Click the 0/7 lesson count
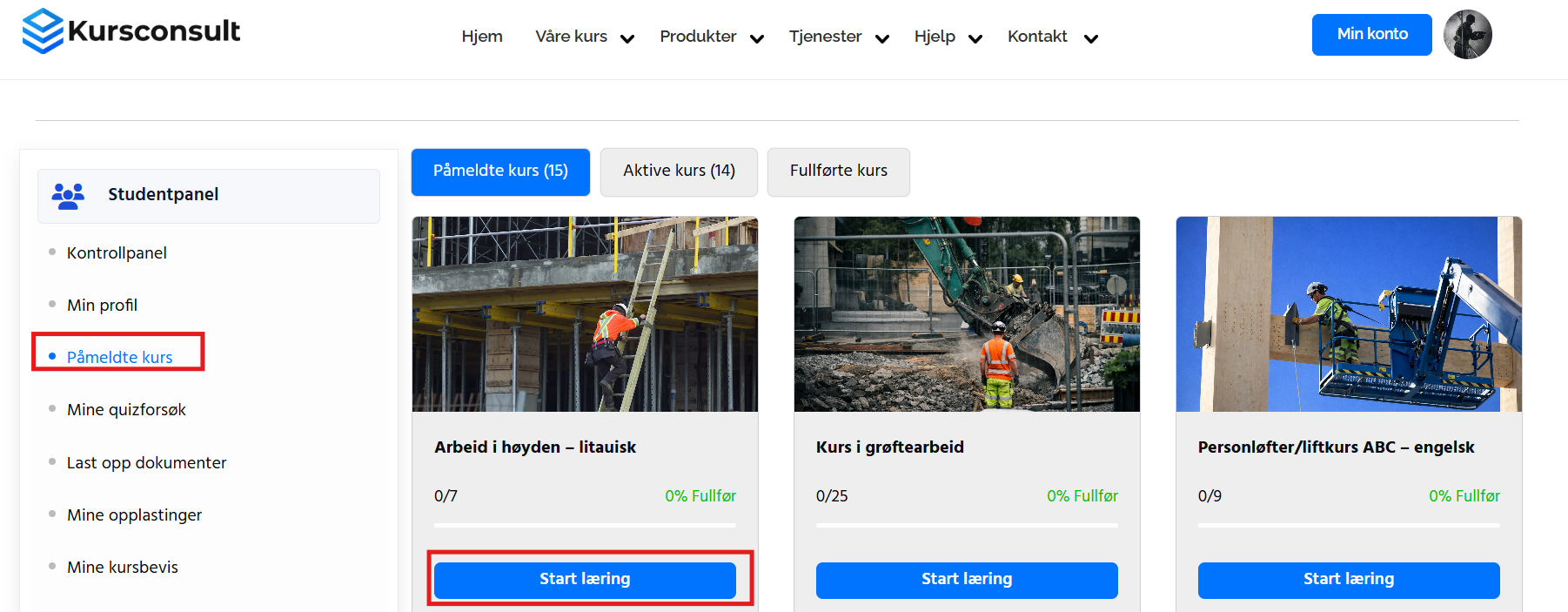Viewport: 1568px width, 612px height. point(446,496)
